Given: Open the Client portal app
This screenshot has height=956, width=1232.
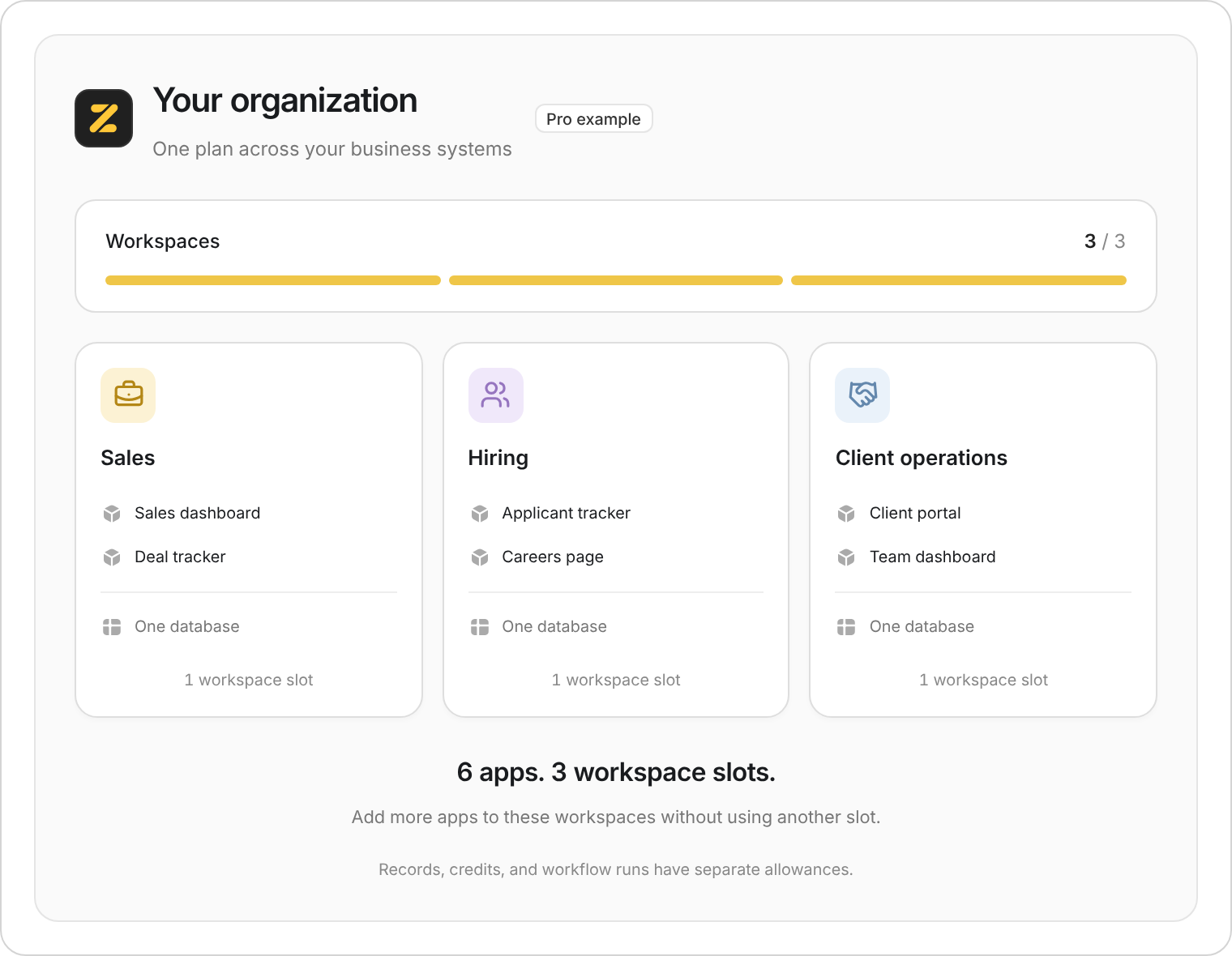Looking at the screenshot, I should pos(915,513).
